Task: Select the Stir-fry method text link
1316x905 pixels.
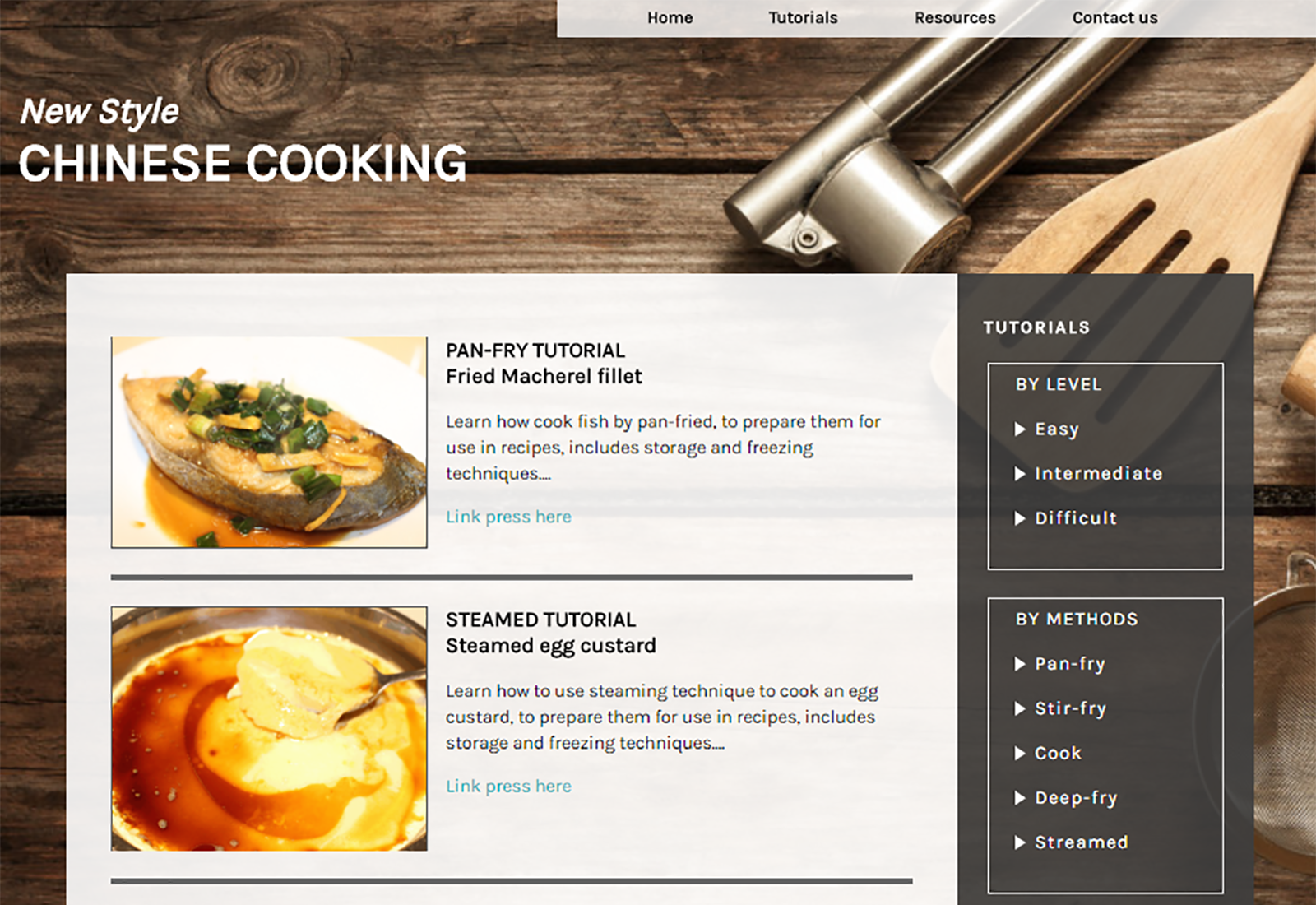Action: [x=1070, y=708]
